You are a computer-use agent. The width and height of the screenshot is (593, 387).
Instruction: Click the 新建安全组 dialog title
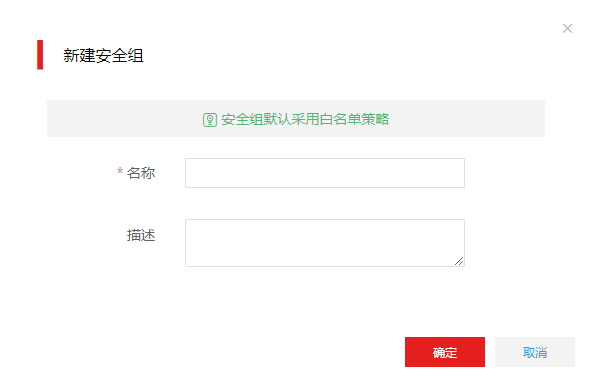[103, 56]
